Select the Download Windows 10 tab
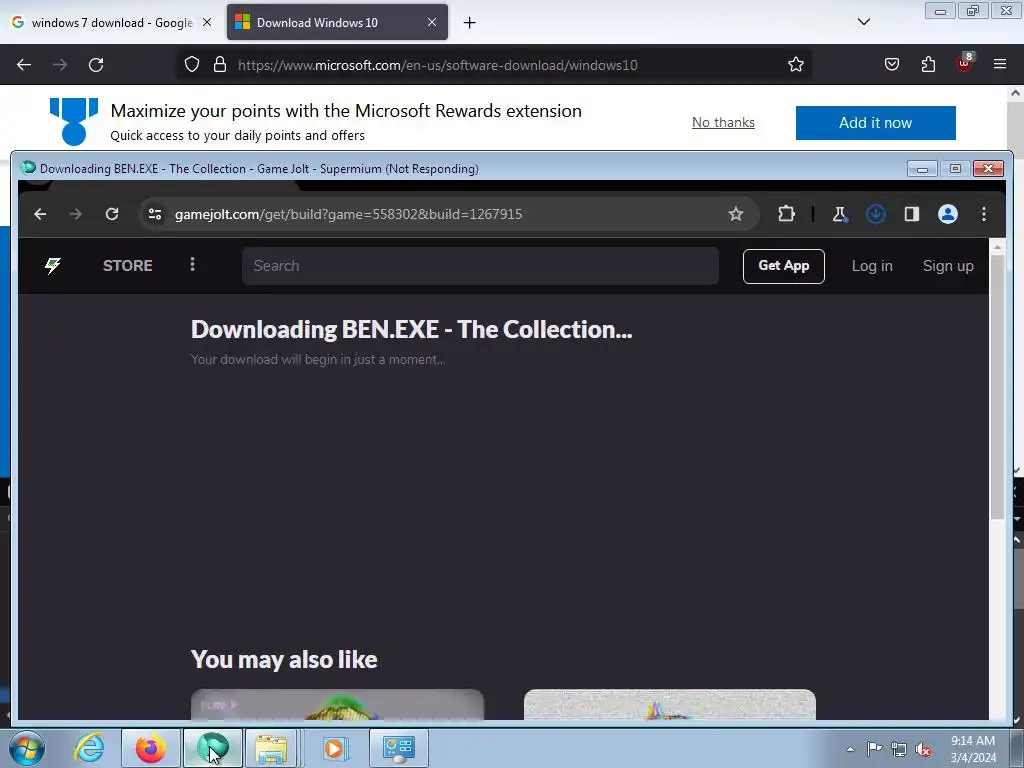1024x768 pixels. pos(337,23)
